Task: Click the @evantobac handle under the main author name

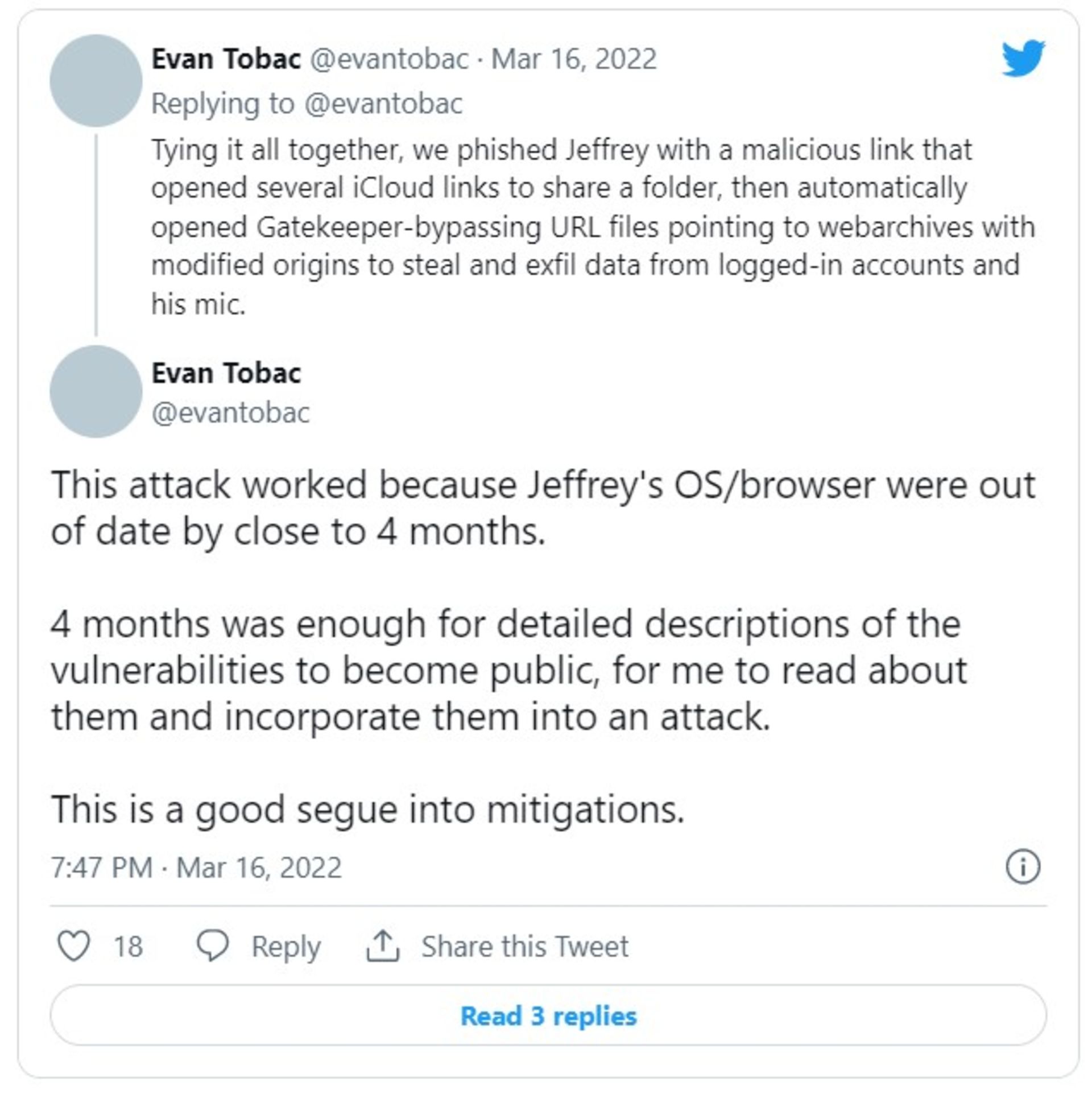Action: [x=230, y=412]
